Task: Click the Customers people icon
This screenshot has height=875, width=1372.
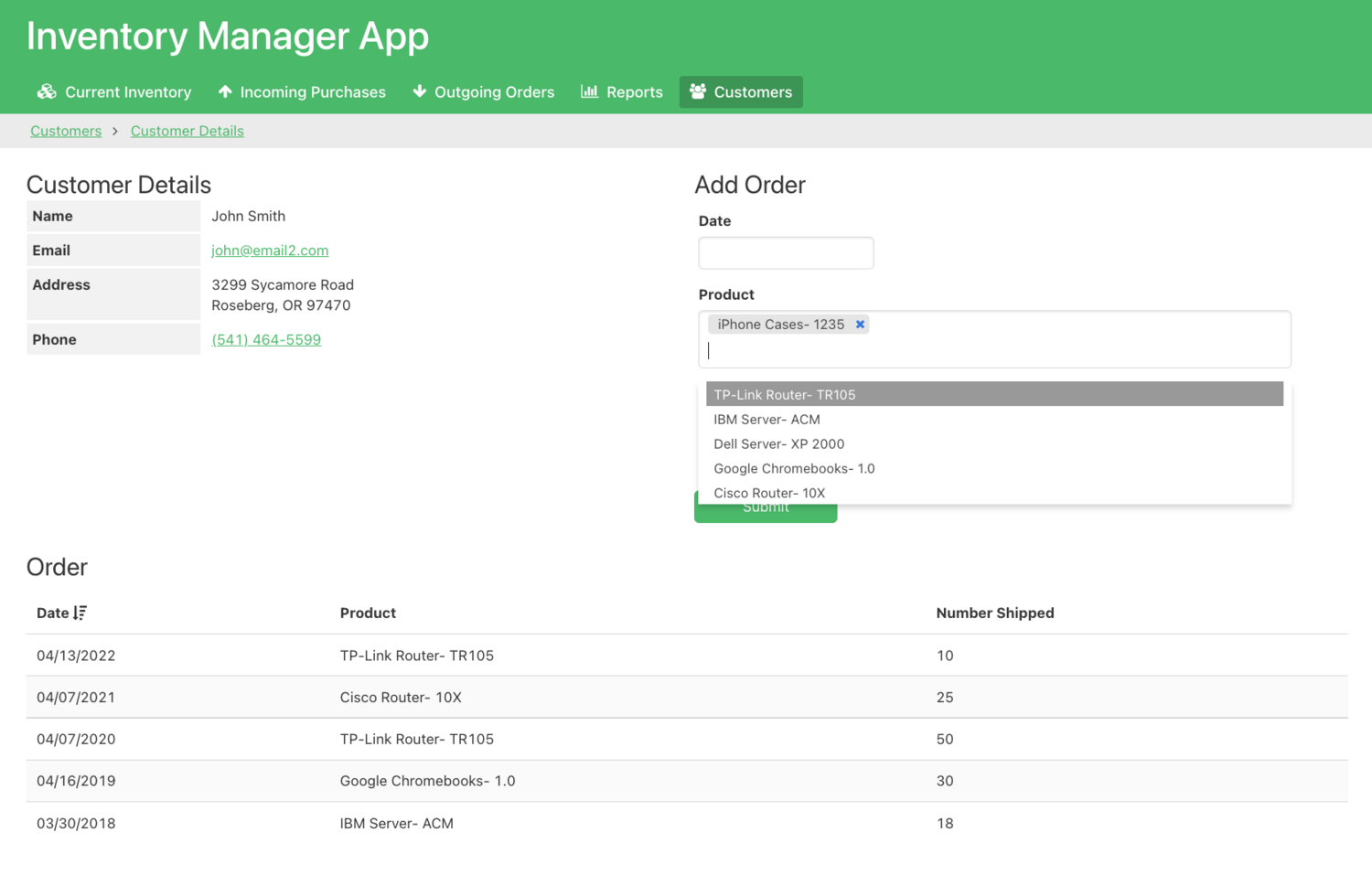Action: click(698, 91)
